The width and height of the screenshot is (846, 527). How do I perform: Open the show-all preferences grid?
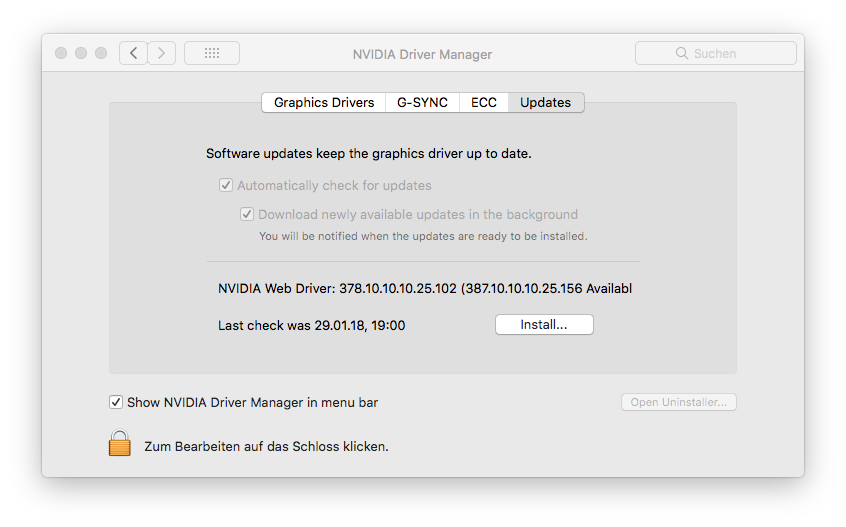[212, 53]
